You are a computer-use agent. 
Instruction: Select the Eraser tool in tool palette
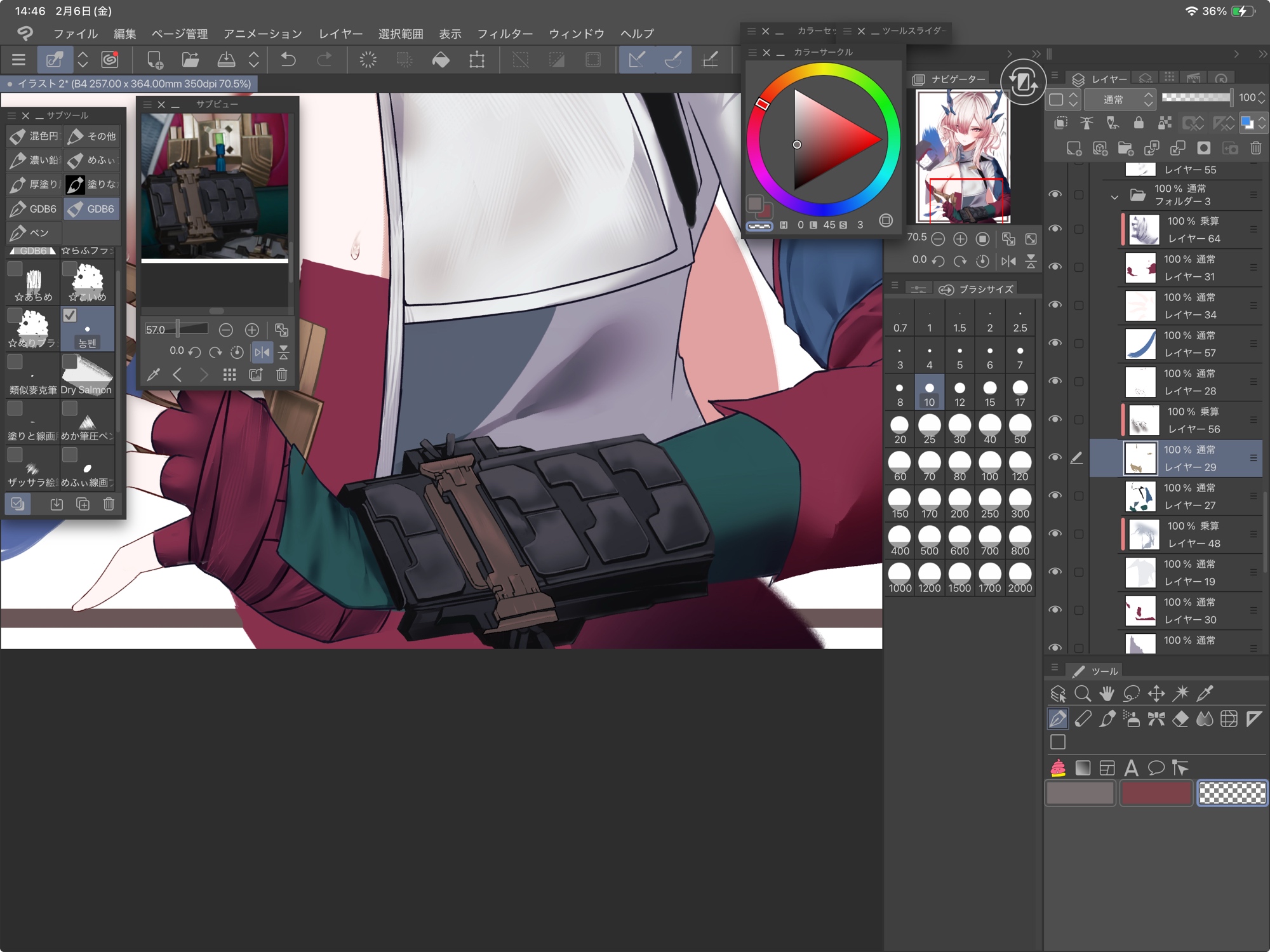pyautogui.click(x=1180, y=718)
